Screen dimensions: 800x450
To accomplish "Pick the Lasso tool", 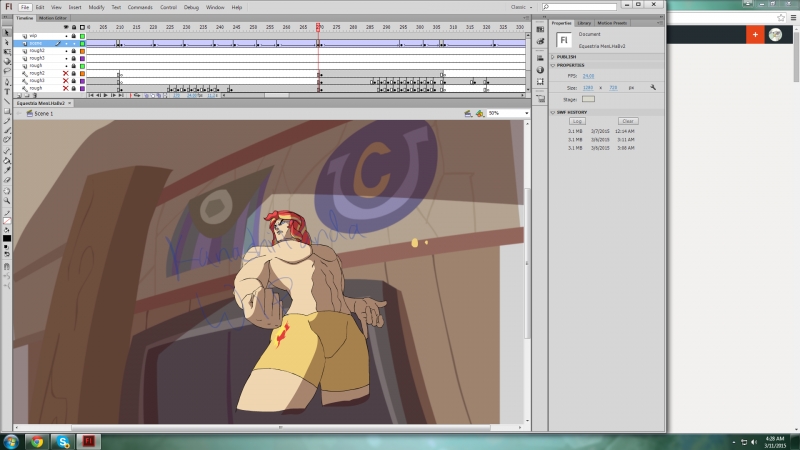I will point(6,72).
